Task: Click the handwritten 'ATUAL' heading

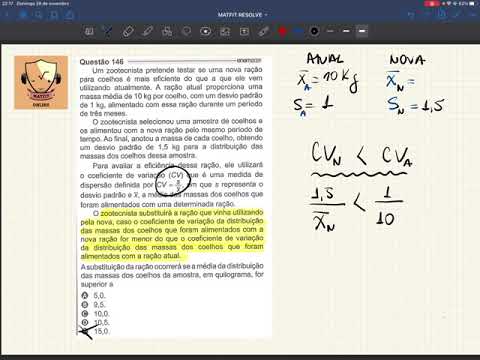Action: click(325, 59)
